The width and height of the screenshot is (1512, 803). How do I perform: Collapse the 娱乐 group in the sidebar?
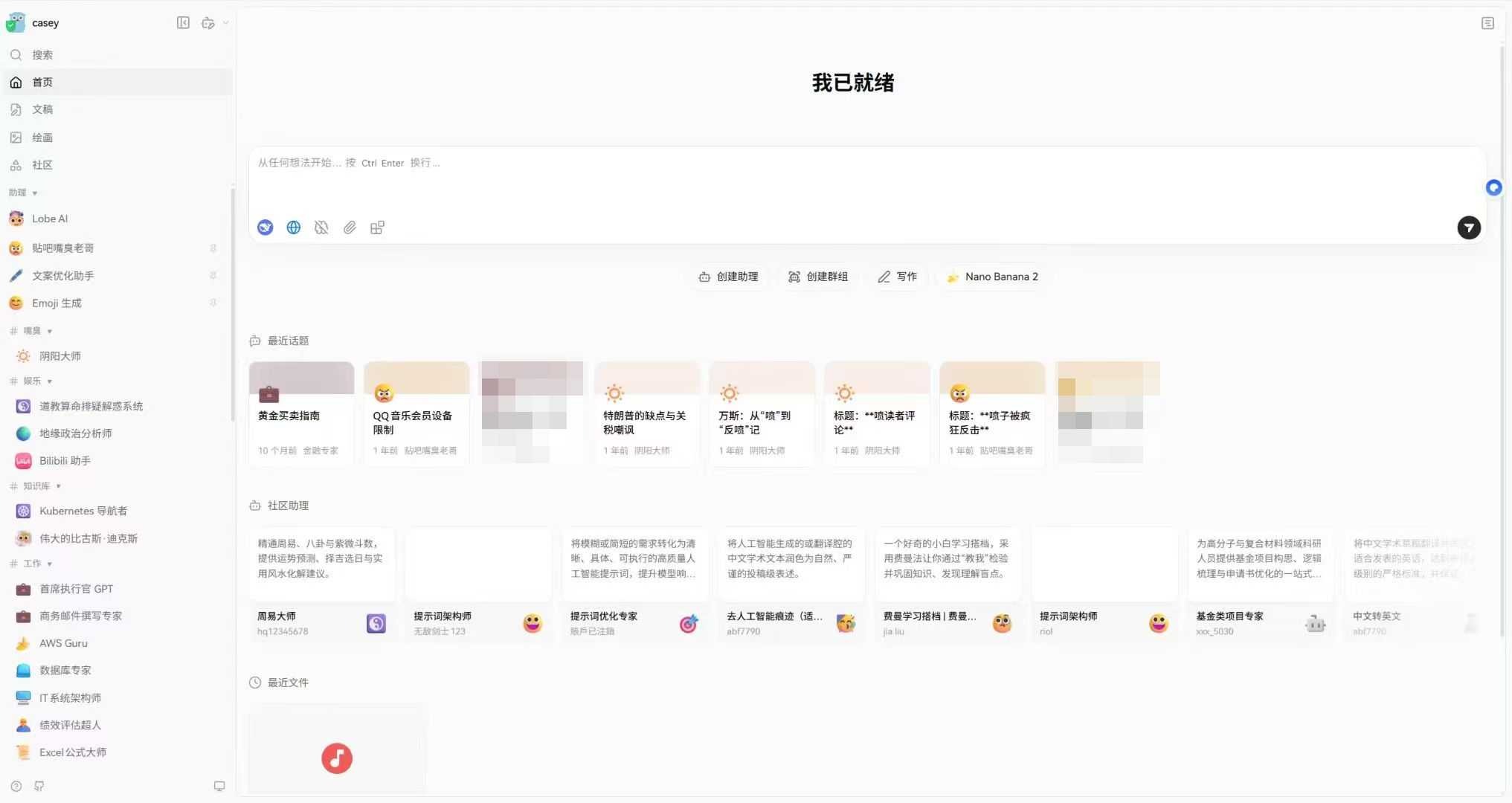50,381
